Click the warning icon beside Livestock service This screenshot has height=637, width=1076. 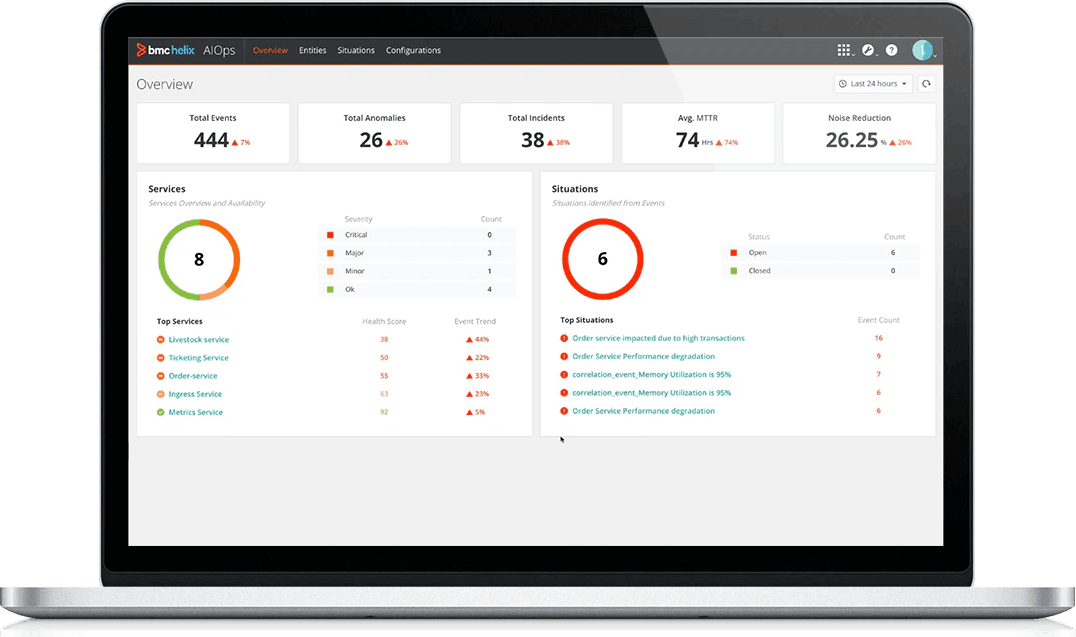(x=159, y=339)
